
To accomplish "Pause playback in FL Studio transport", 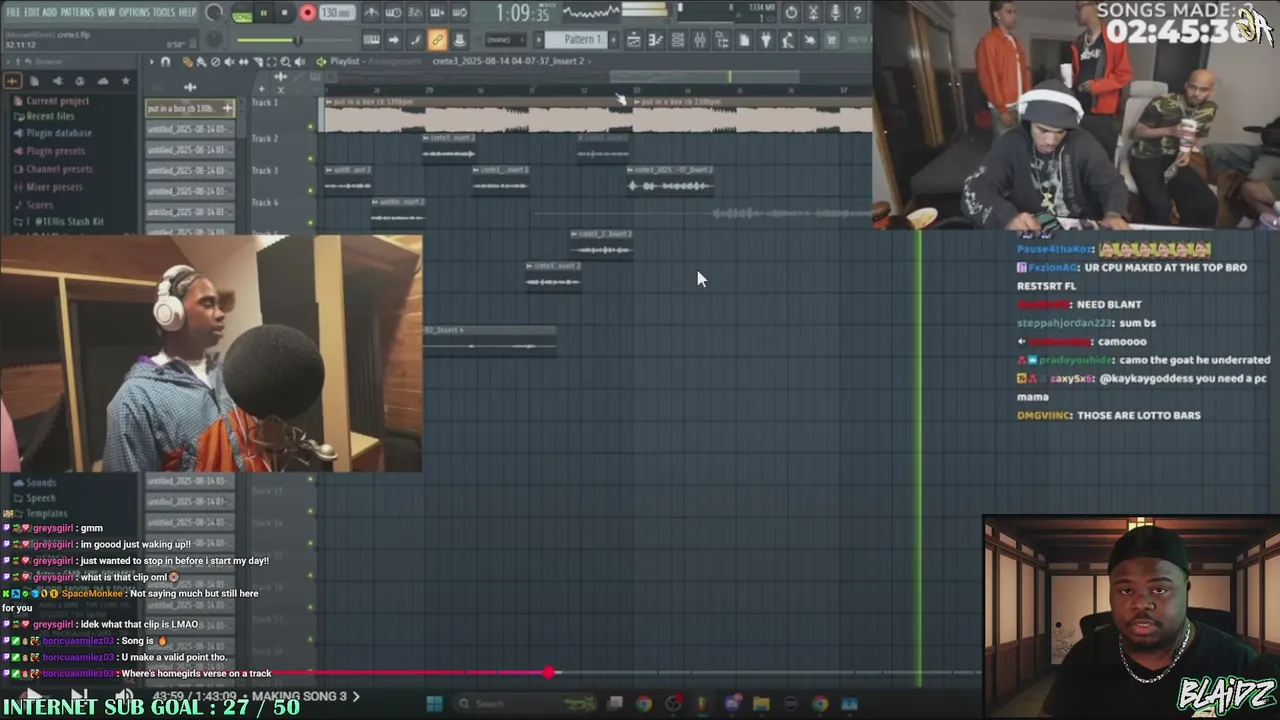I will pos(263,13).
